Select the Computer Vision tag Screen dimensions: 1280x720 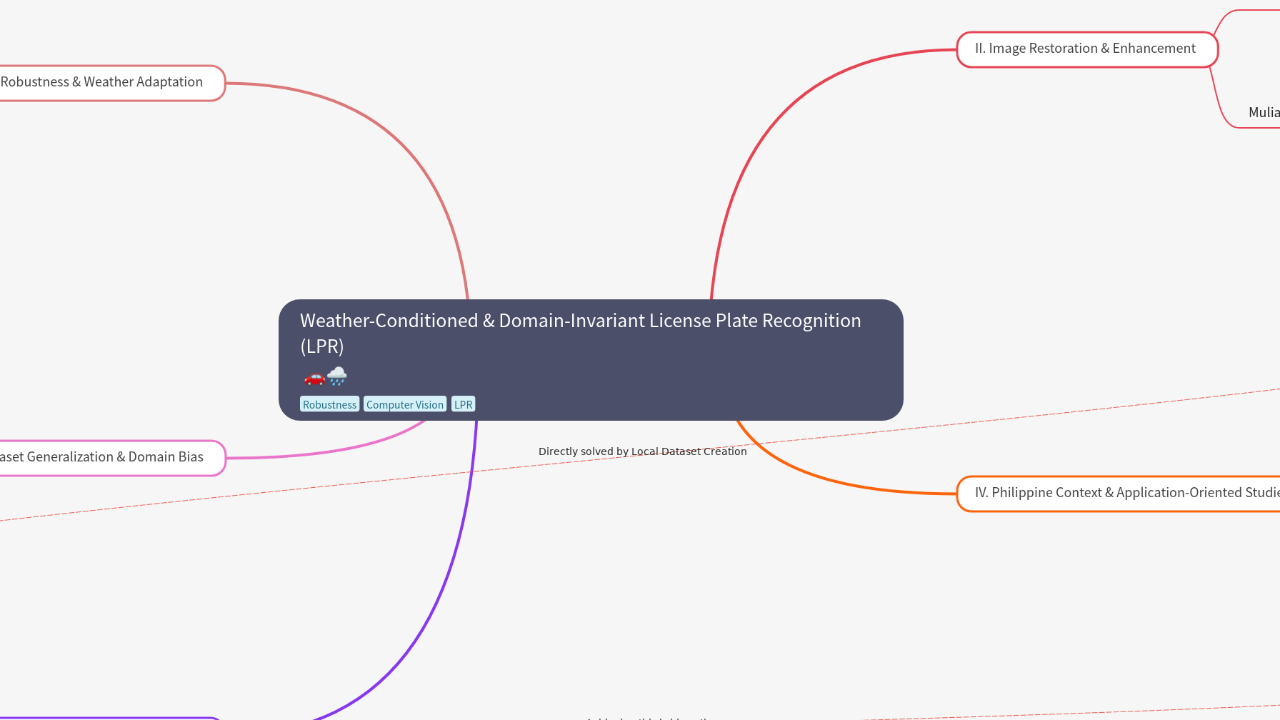pos(404,405)
